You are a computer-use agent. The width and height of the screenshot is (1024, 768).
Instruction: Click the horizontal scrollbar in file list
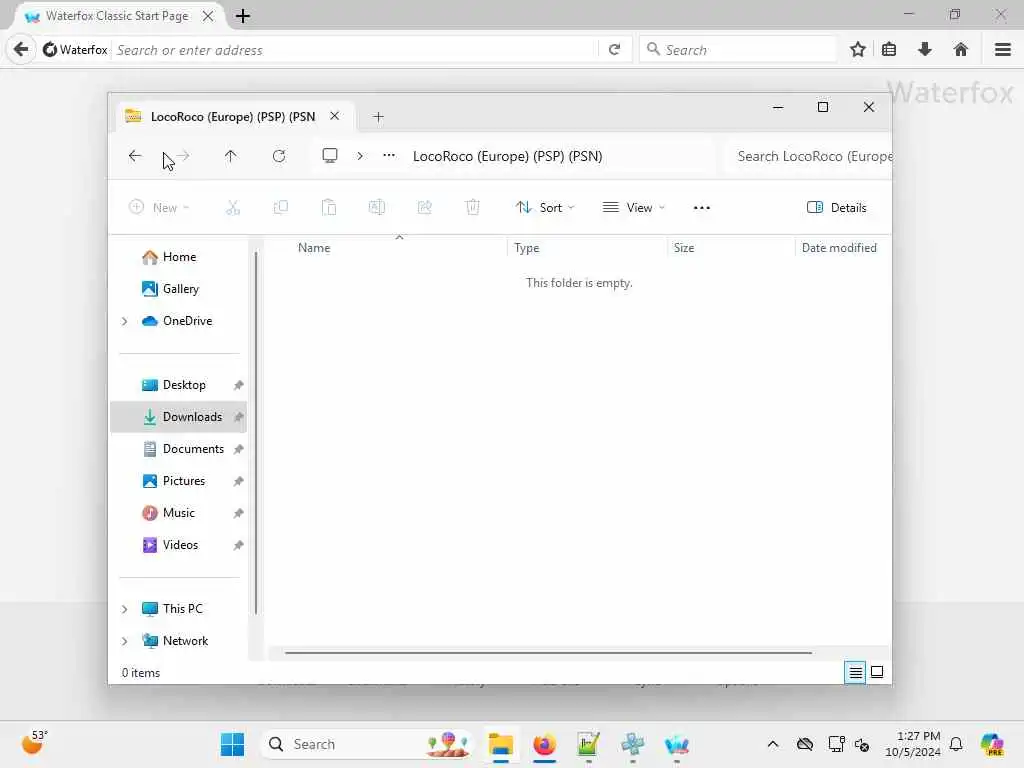click(549, 652)
